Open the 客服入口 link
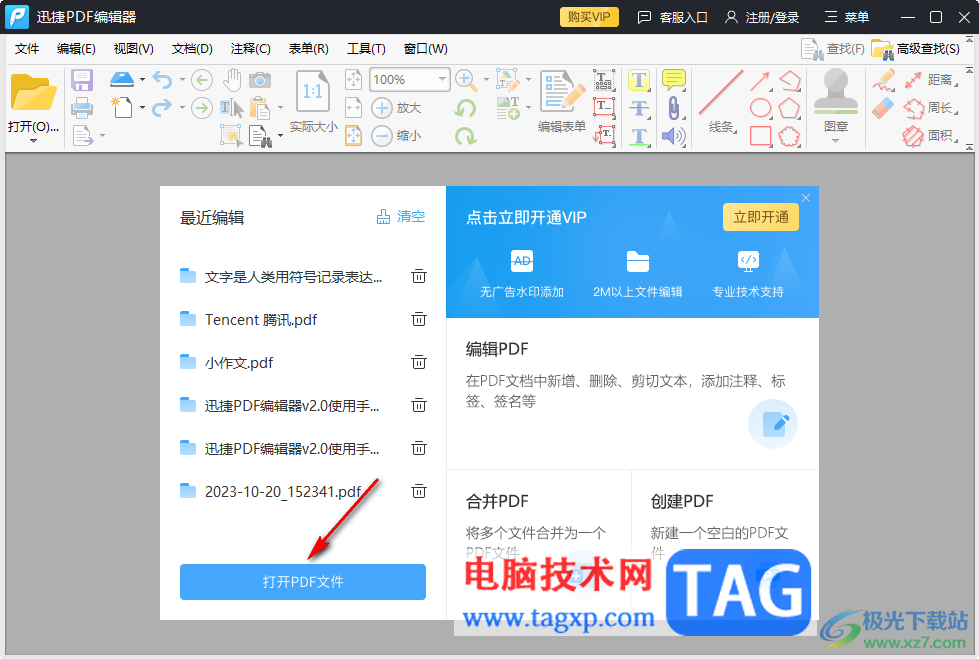This screenshot has height=659, width=979. pyautogui.click(x=672, y=17)
